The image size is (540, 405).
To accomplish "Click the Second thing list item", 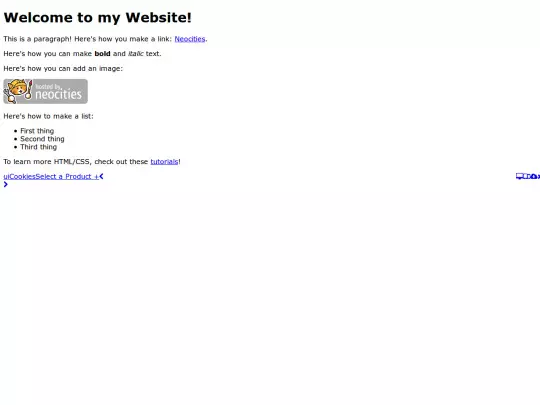I will (42, 139).
